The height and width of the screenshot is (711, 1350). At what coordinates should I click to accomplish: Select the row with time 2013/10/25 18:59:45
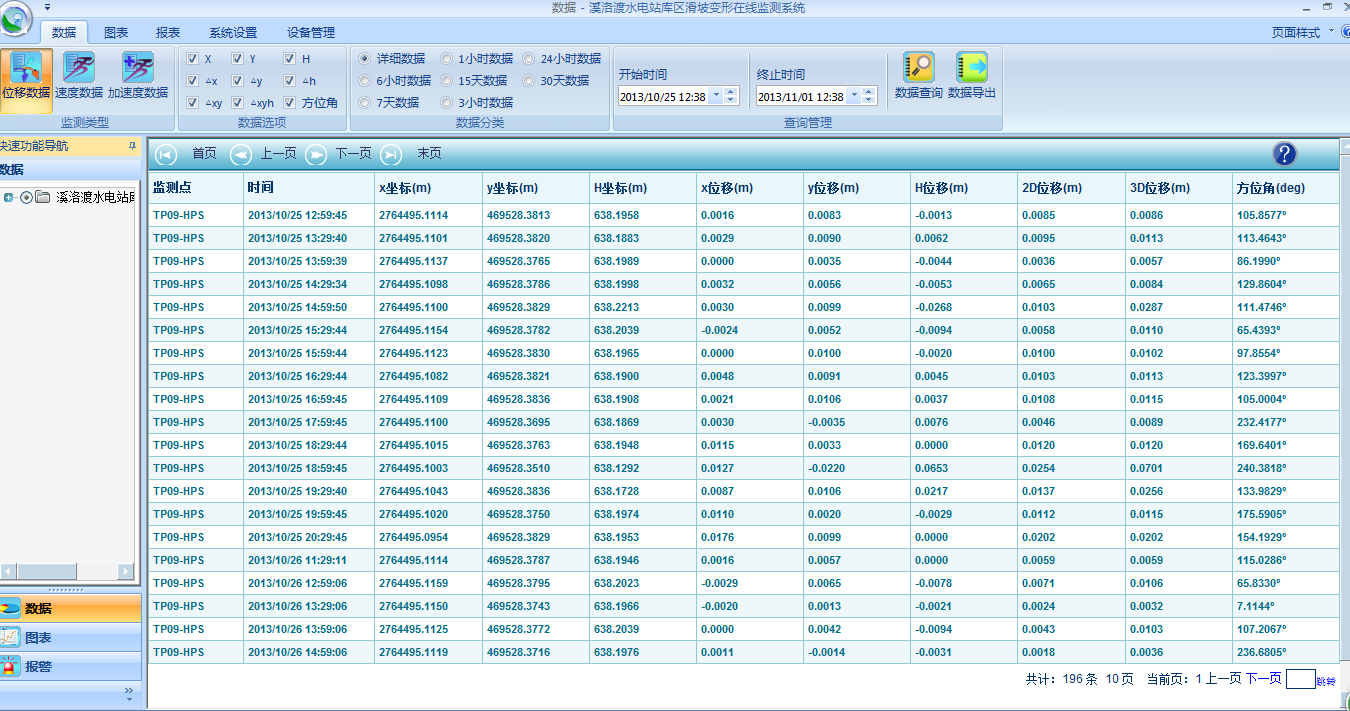pos(743,468)
